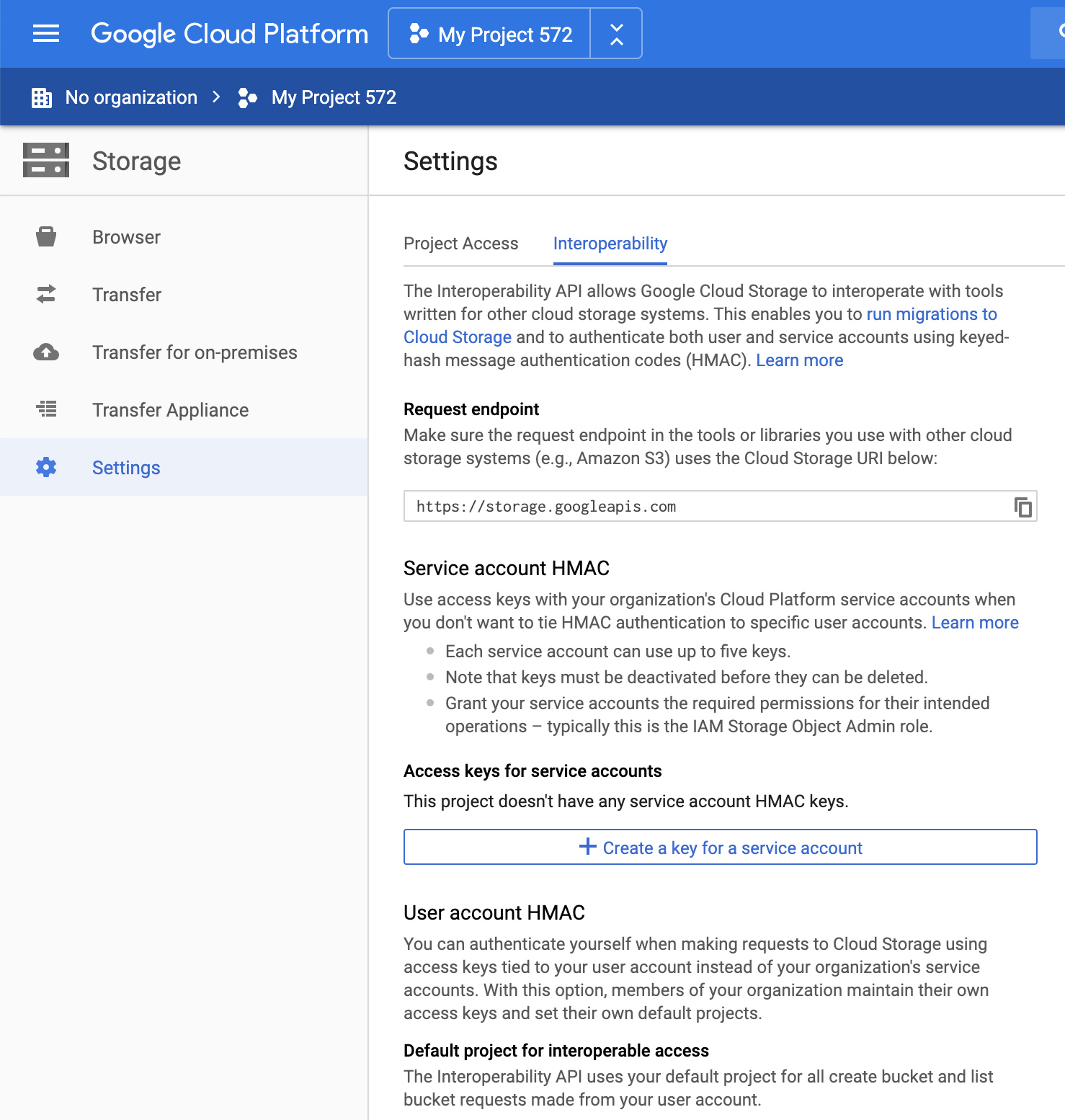Image resolution: width=1065 pixels, height=1120 pixels.
Task: Click text about no service account HMAC keys
Action: pos(626,801)
